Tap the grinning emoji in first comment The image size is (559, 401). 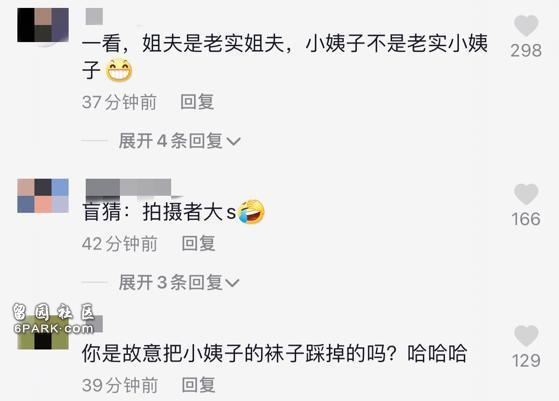pyautogui.click(x=119, y=70)
